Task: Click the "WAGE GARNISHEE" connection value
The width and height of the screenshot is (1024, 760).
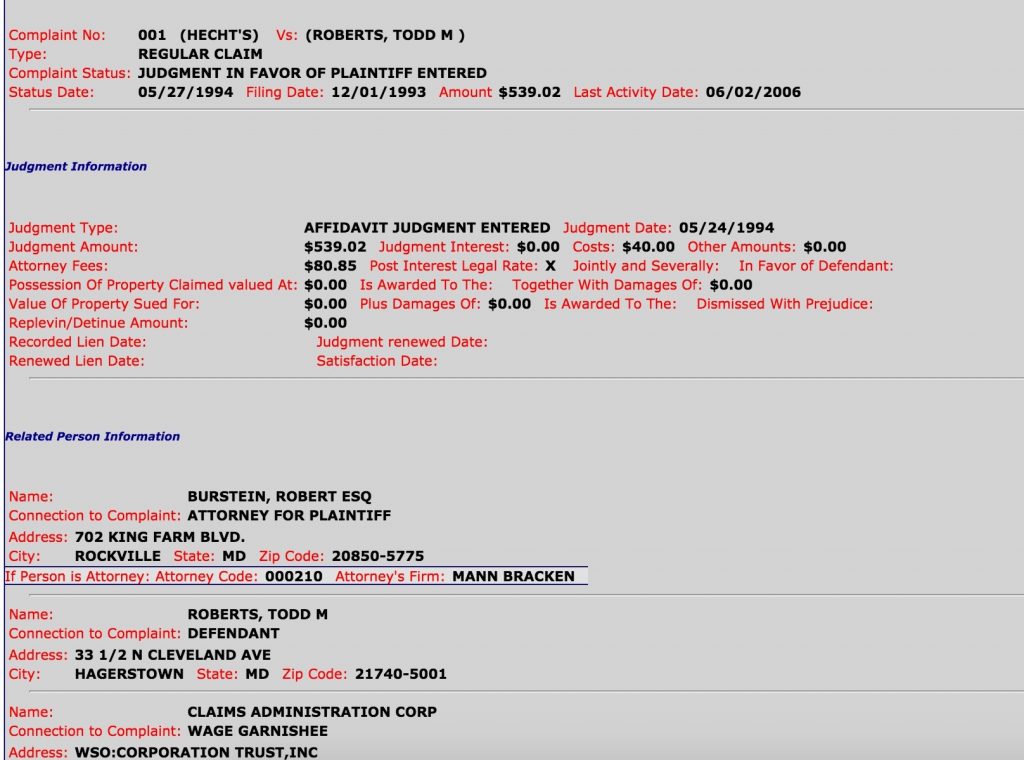Action: tap(258, 731)
